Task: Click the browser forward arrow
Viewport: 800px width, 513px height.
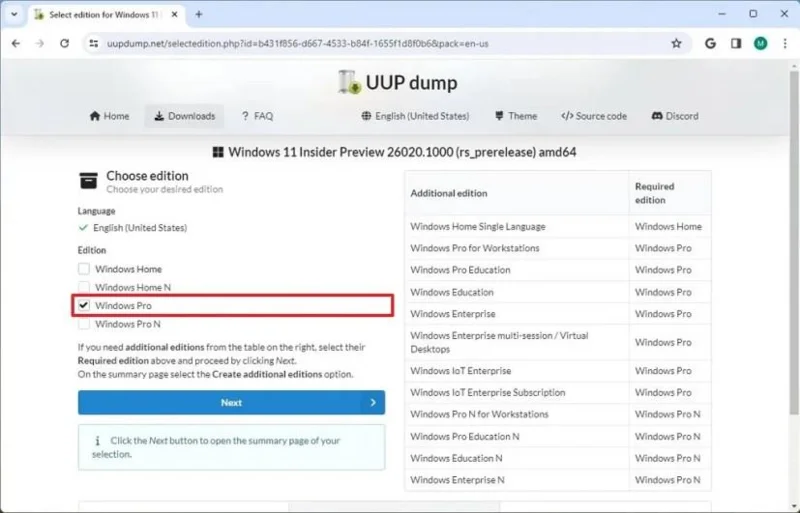Action: 40,43
